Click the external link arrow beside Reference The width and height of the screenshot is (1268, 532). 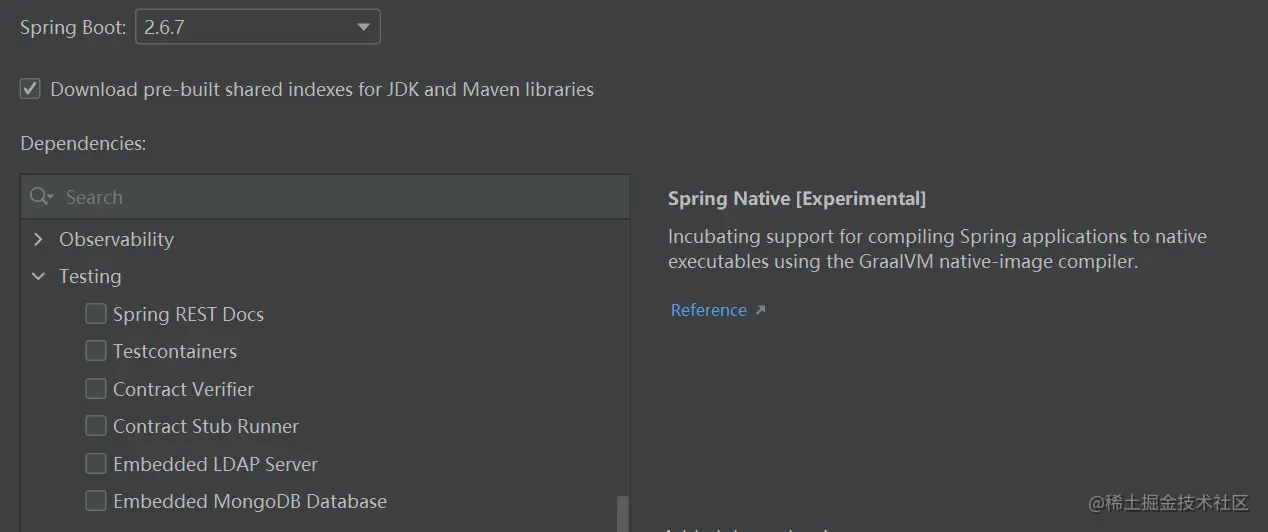760,311
